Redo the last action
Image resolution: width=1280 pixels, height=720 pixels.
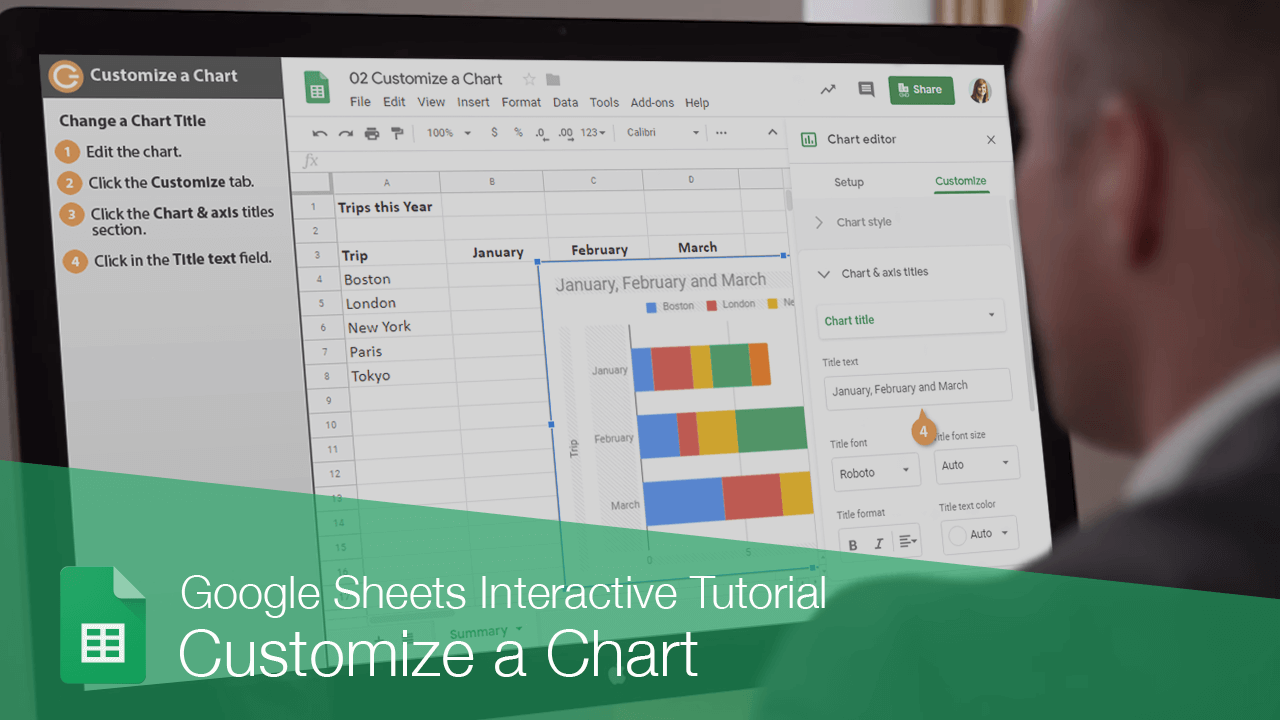pyautogui.click(x=345, y=132)
